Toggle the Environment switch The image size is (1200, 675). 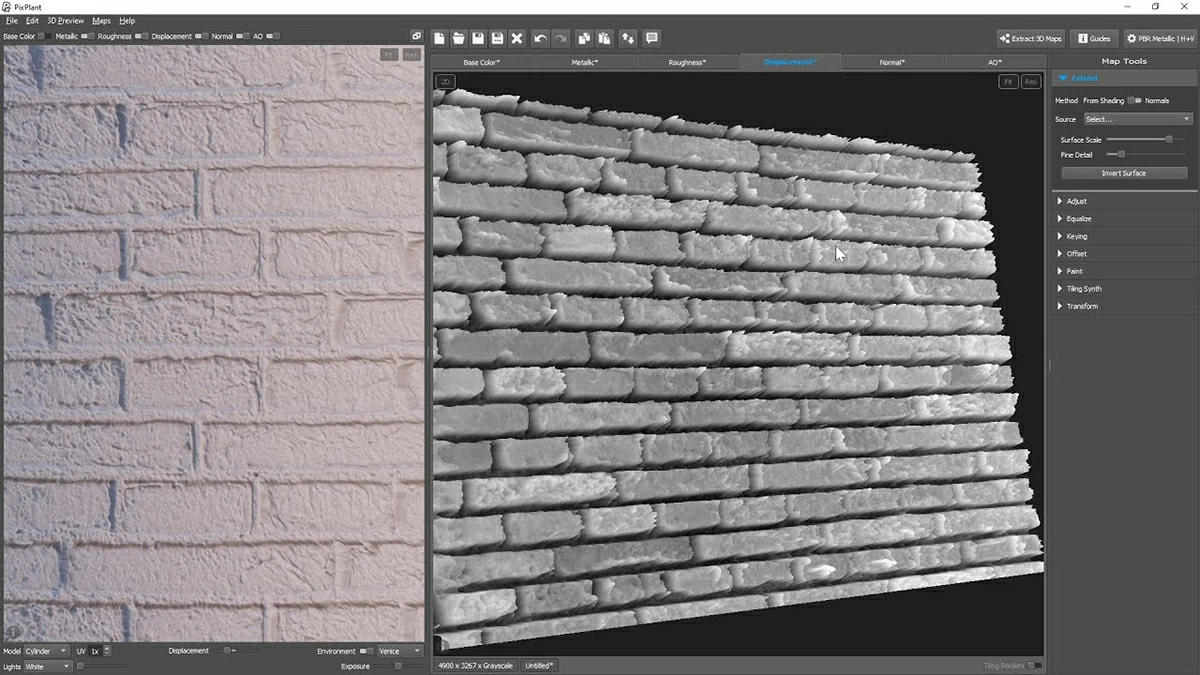point(366,651)
